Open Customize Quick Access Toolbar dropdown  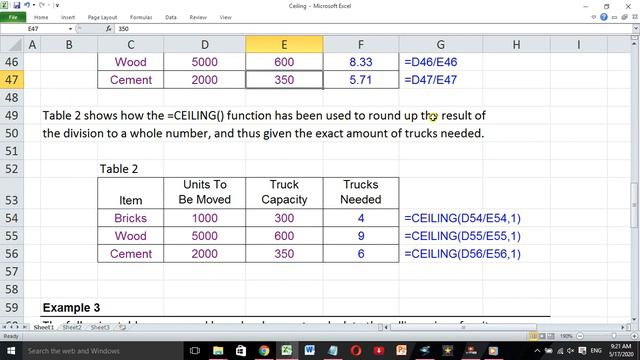click(x=57, y=5)
